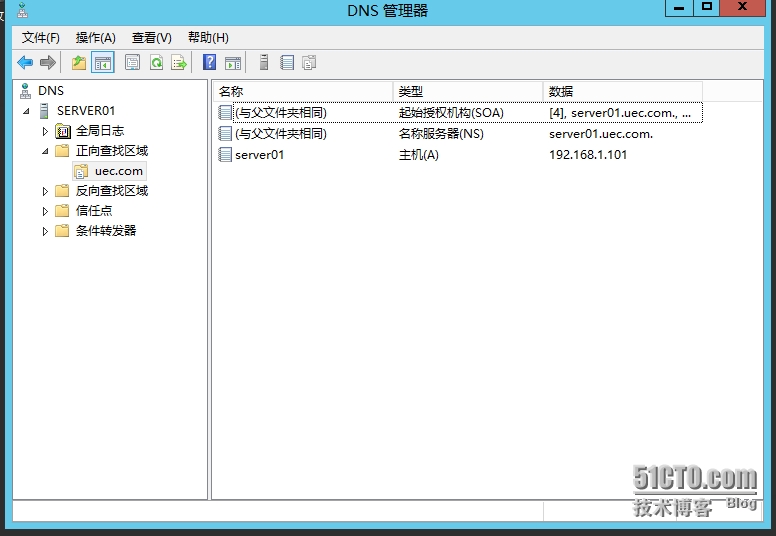The image size is (776, 536).
Task: Select the 主机(A) type cell
Action: [x=419, y=155]
